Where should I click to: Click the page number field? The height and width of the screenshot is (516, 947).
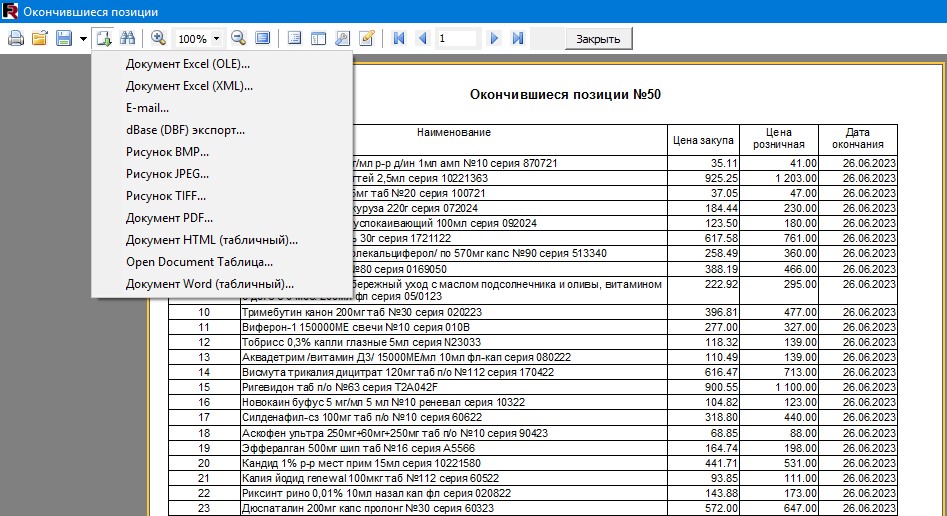(x=457, y=39)
